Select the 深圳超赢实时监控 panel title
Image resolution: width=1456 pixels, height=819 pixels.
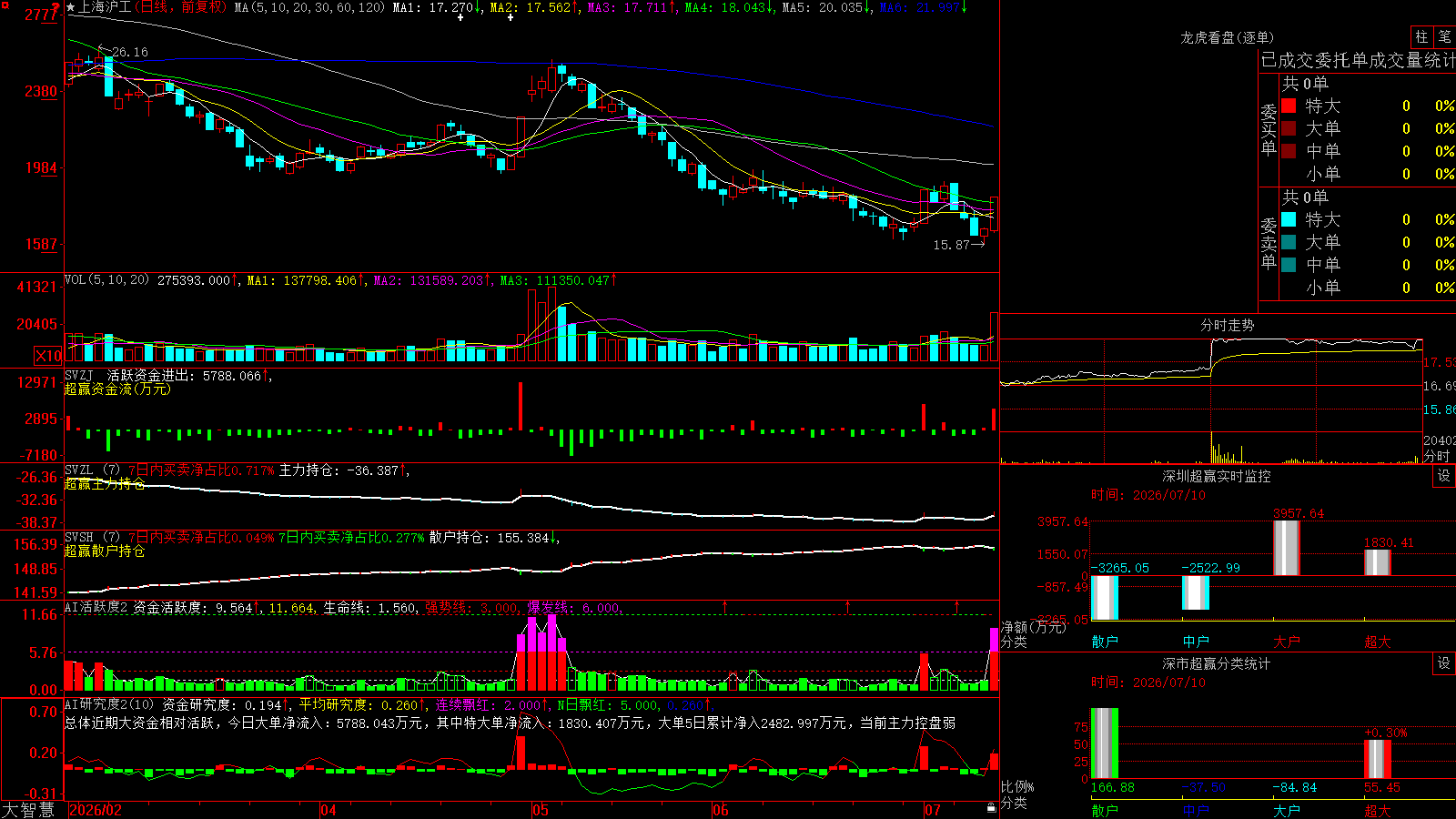coord(1217,476)
